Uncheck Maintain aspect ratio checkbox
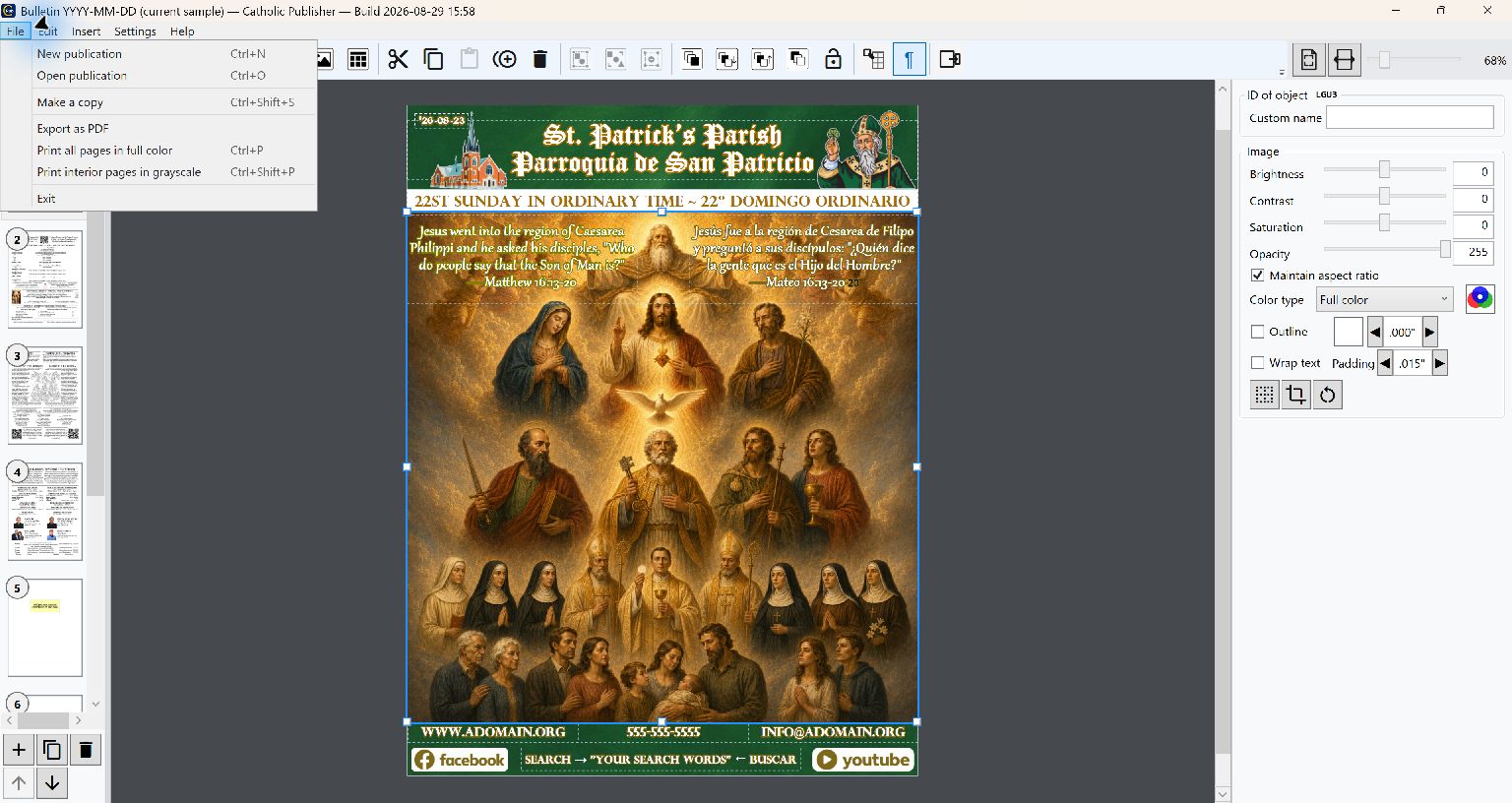The image size is (1512, 803). click(1257, 276)
